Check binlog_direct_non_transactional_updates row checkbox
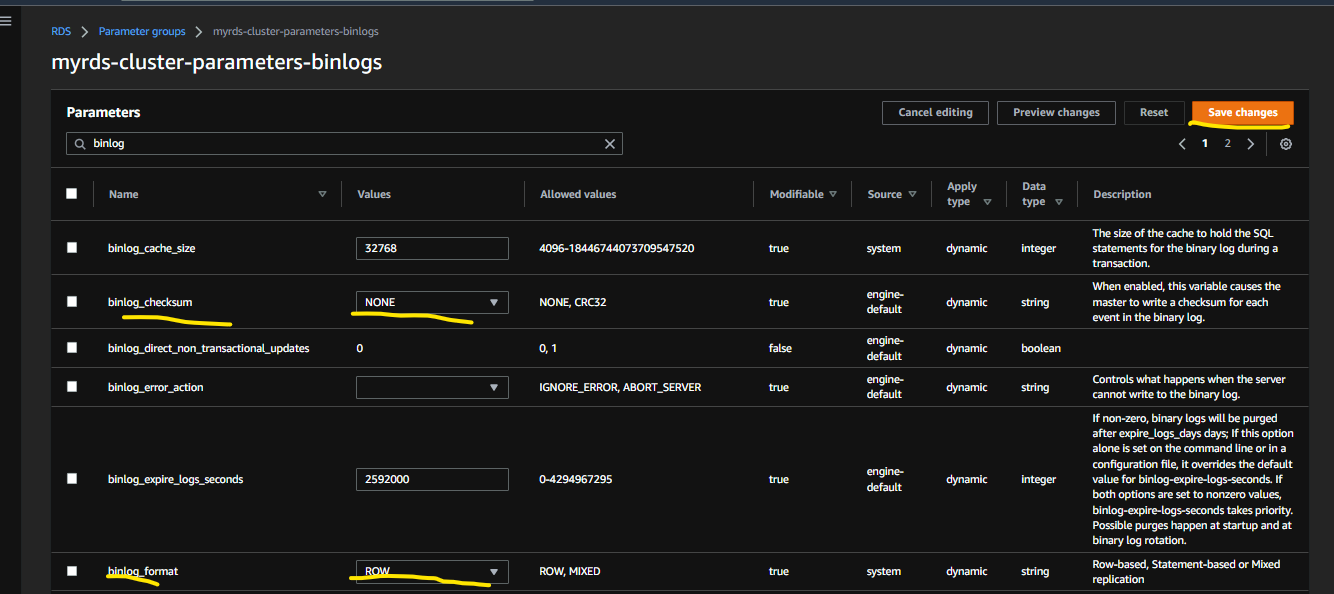This screenshot has height=594, width=1334. [x=71, y=348]
